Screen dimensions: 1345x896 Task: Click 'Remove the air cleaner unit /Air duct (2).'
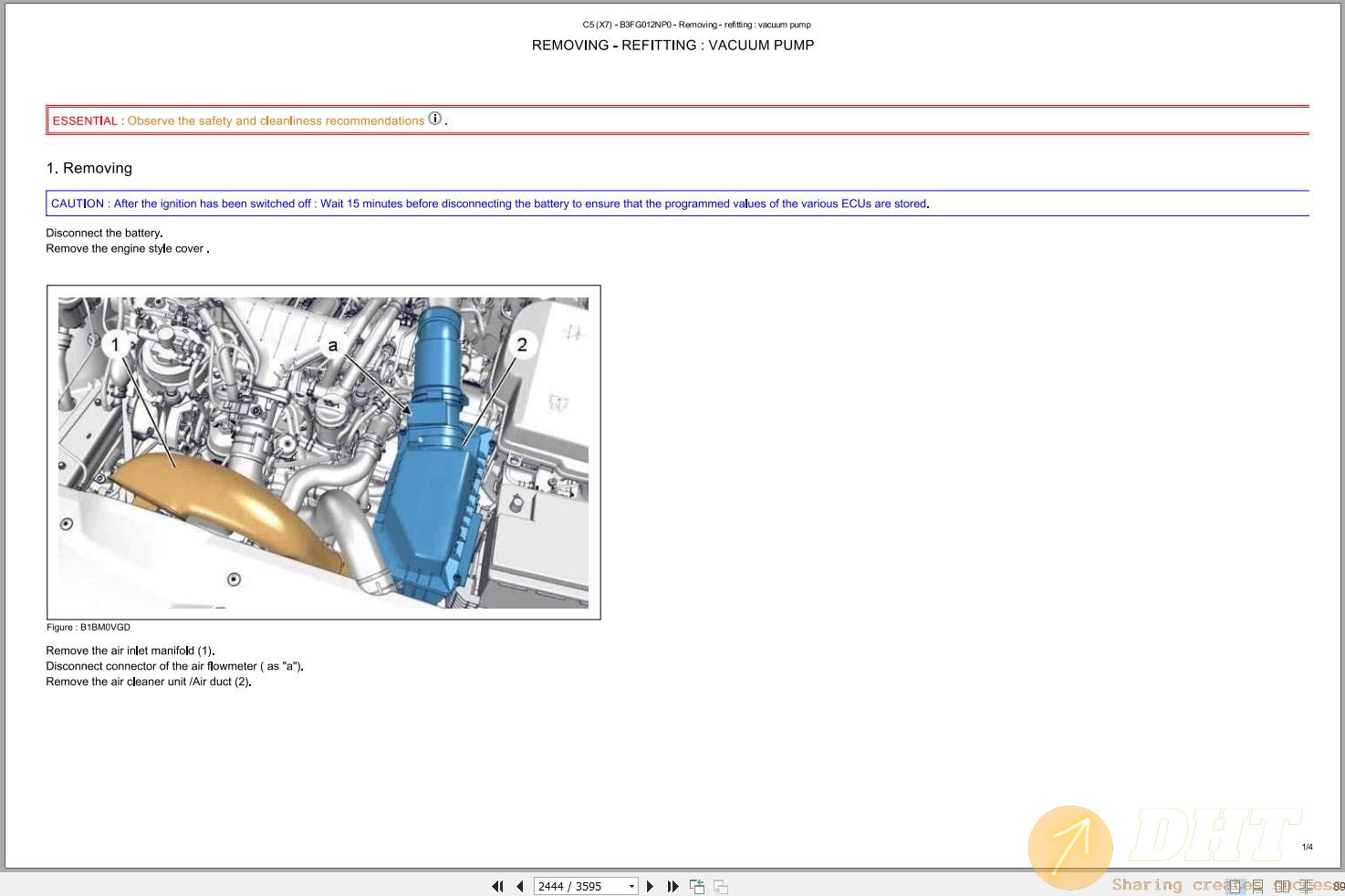[149, 682]
